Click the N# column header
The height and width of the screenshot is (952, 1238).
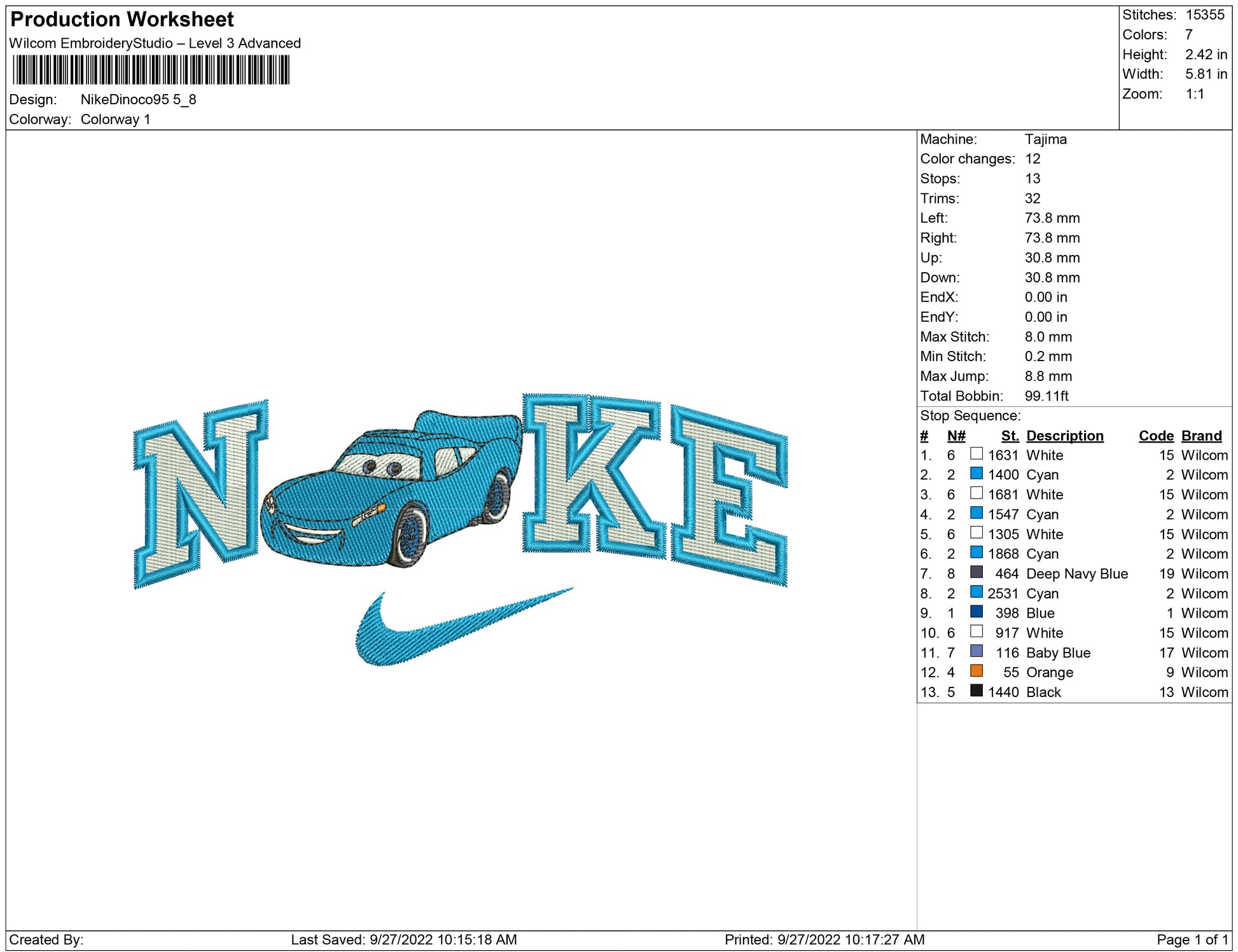(x=956, y=436)
